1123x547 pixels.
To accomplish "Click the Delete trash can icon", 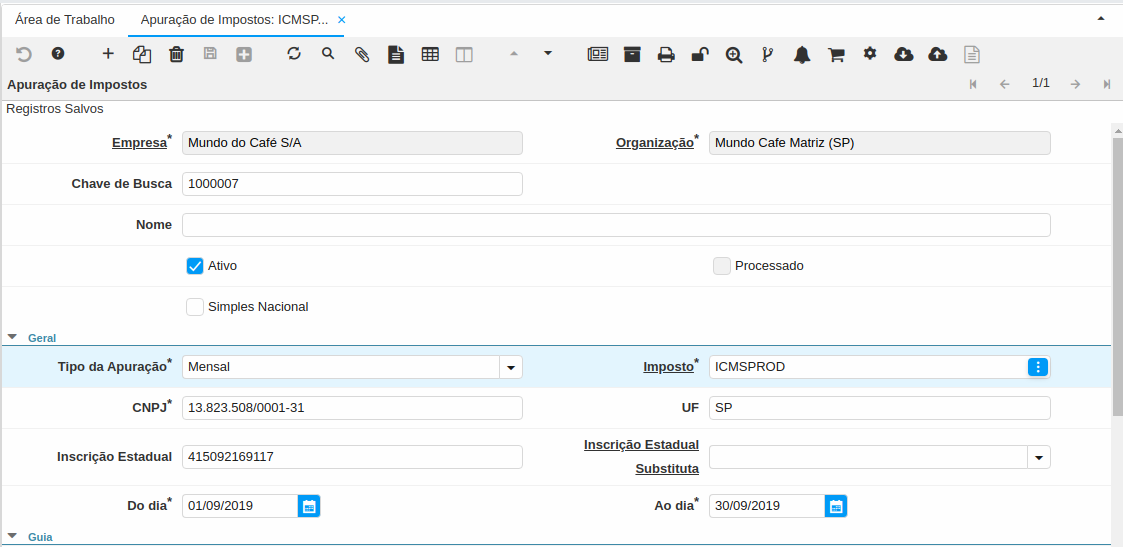I will [x=176, y=54].
